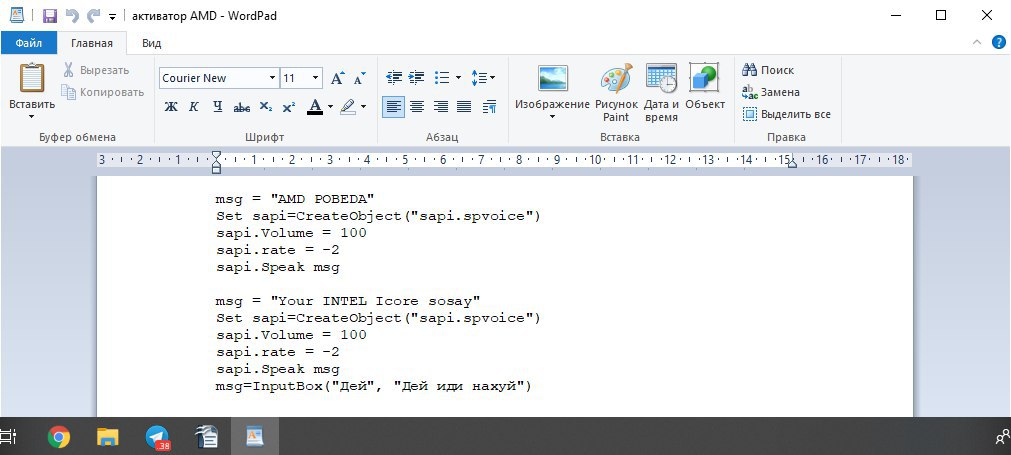Switch to the Вид tab
This screenshot has width=1011, height=455.
152,43
